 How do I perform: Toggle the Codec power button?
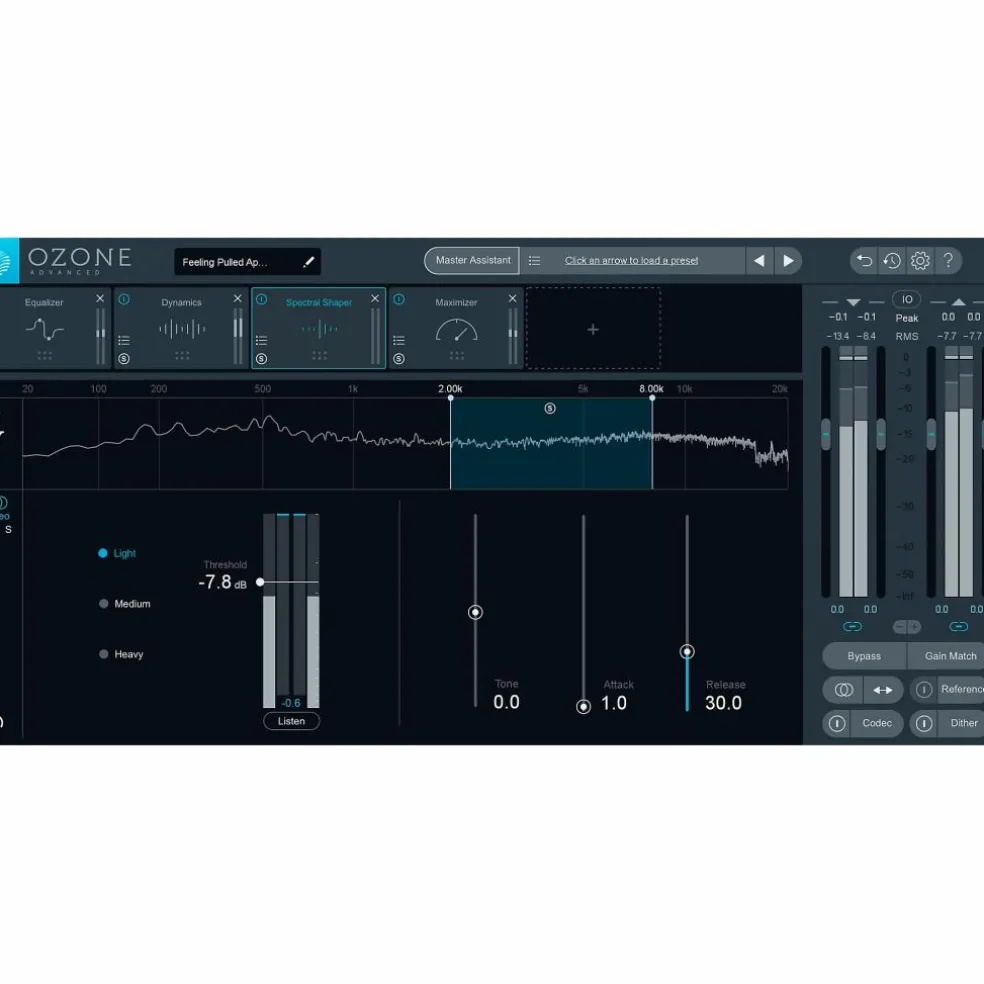click(837, 724)
